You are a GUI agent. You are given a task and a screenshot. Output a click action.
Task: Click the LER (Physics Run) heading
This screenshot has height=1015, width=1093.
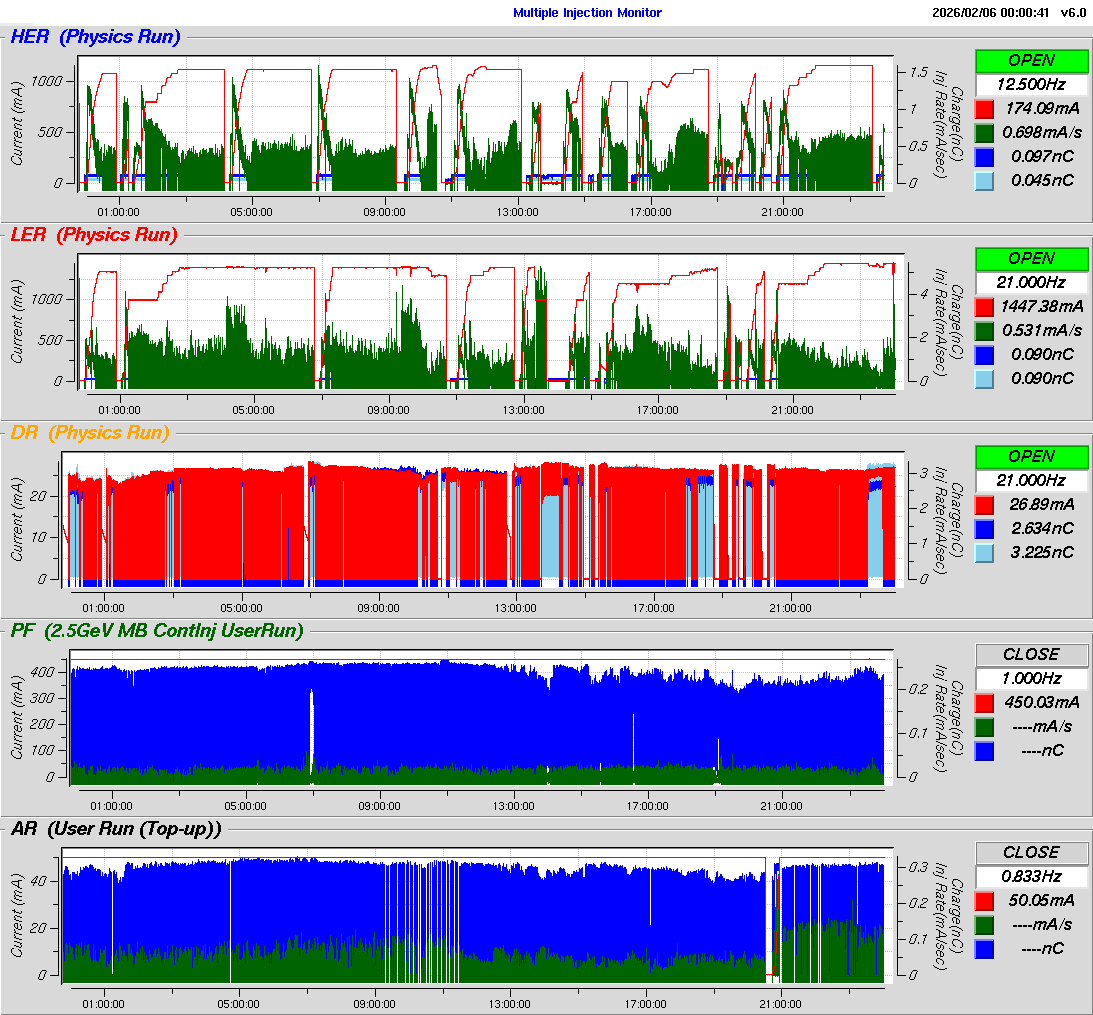(94, 235)
